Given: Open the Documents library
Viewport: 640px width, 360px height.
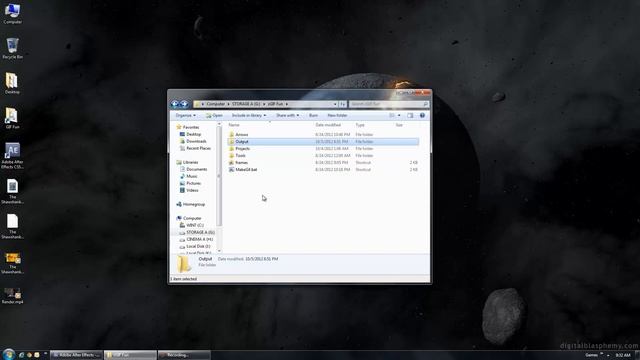Looking at the screenshot, I should point(196,169).
